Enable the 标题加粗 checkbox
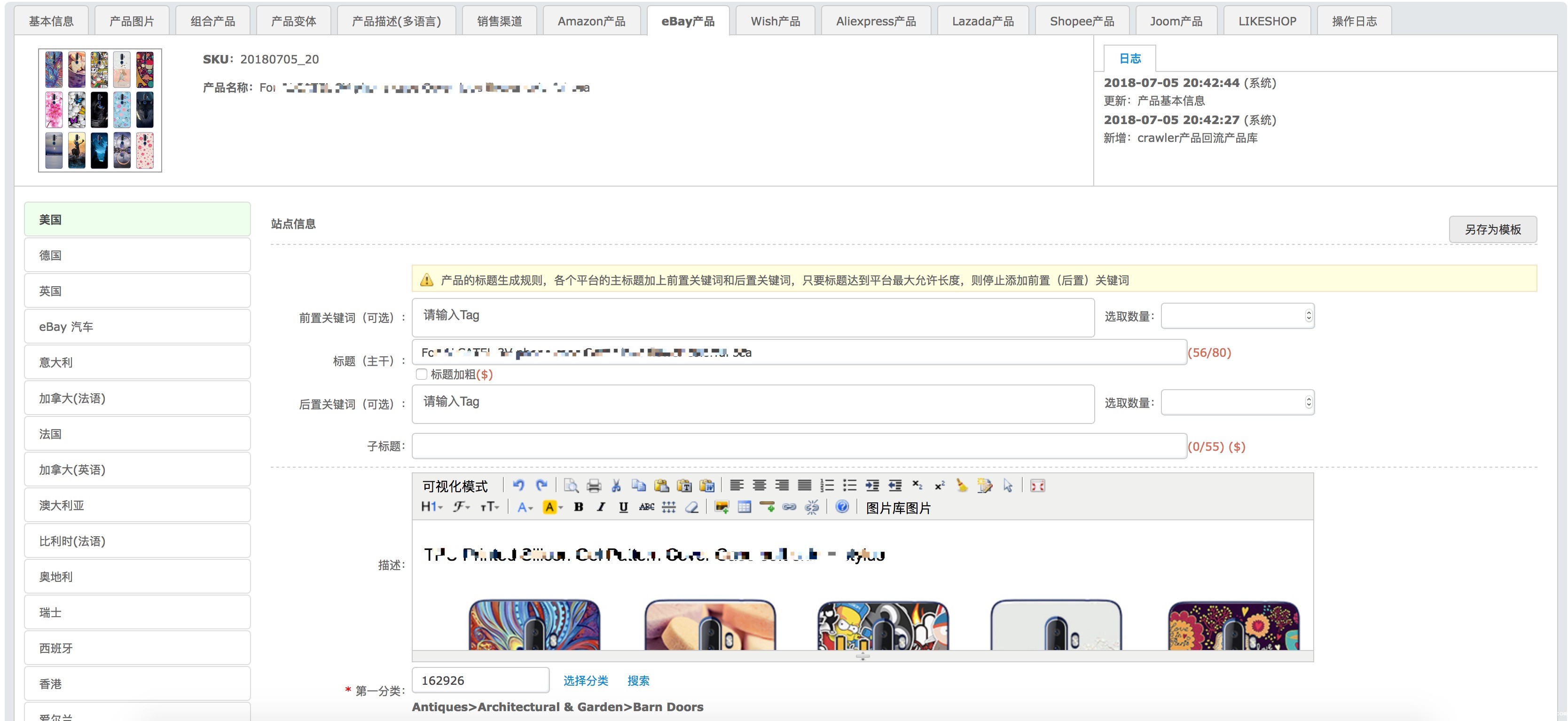Screen dimensions: 1568x721 [x=421, y=374]
